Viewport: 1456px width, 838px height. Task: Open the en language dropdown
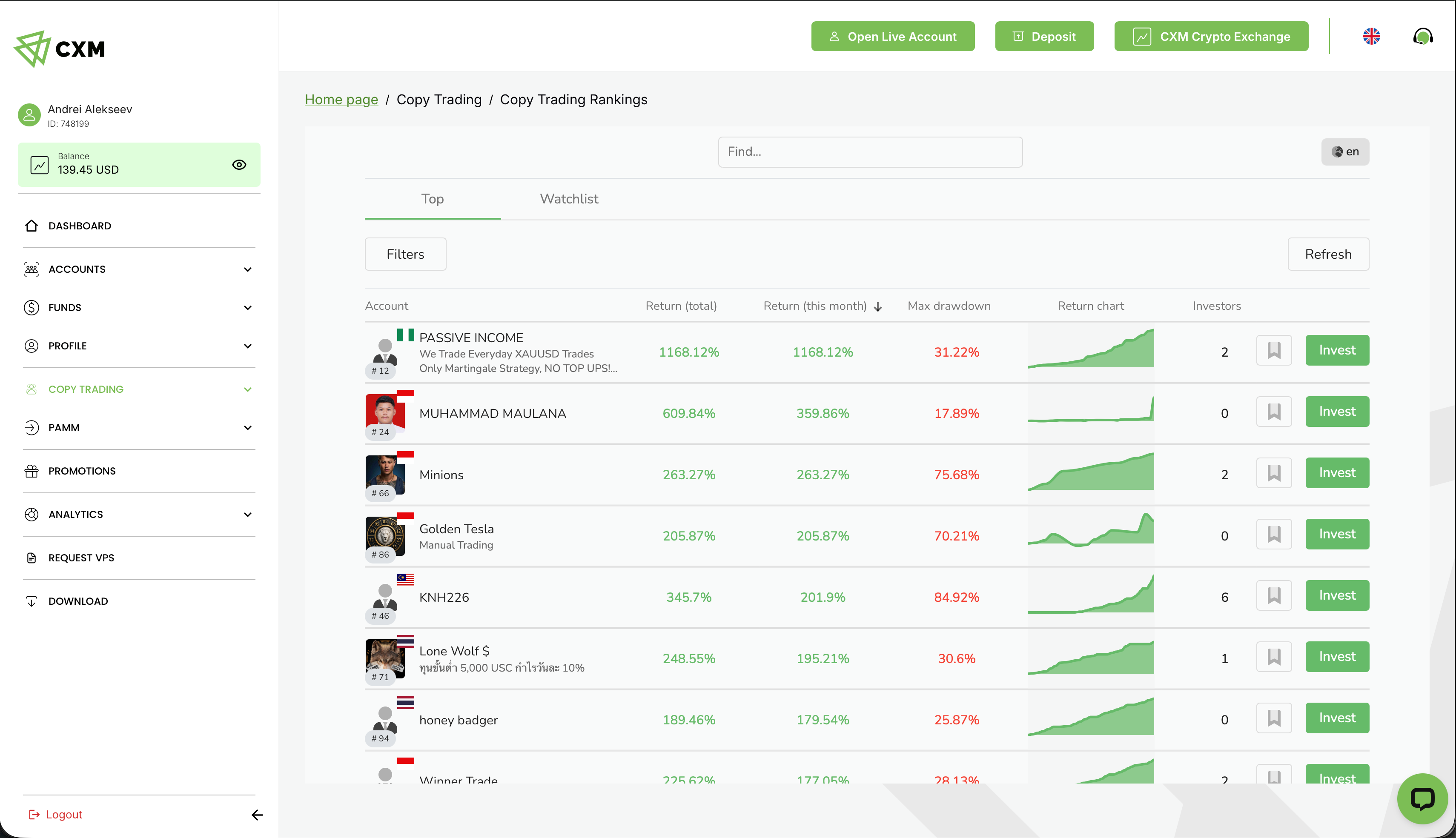(x=1345, y=152)
